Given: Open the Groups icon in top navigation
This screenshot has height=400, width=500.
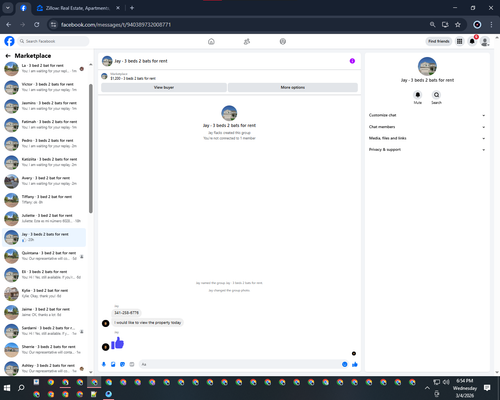Looking at the screenshot, I should 283,41.
